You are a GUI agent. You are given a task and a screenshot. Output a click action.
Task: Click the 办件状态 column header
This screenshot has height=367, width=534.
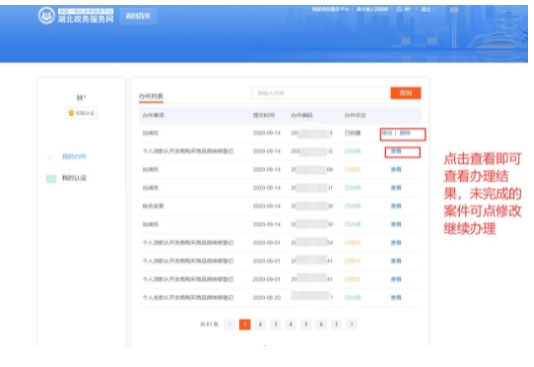pyautogui.click(x=355, y=115)
